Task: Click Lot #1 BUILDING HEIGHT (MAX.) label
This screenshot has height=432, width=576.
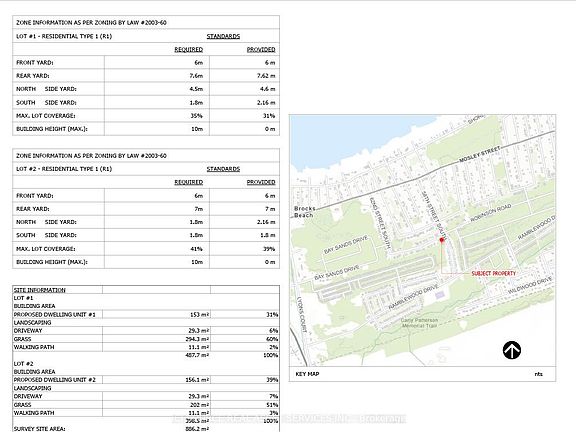Action: [52, 129]
